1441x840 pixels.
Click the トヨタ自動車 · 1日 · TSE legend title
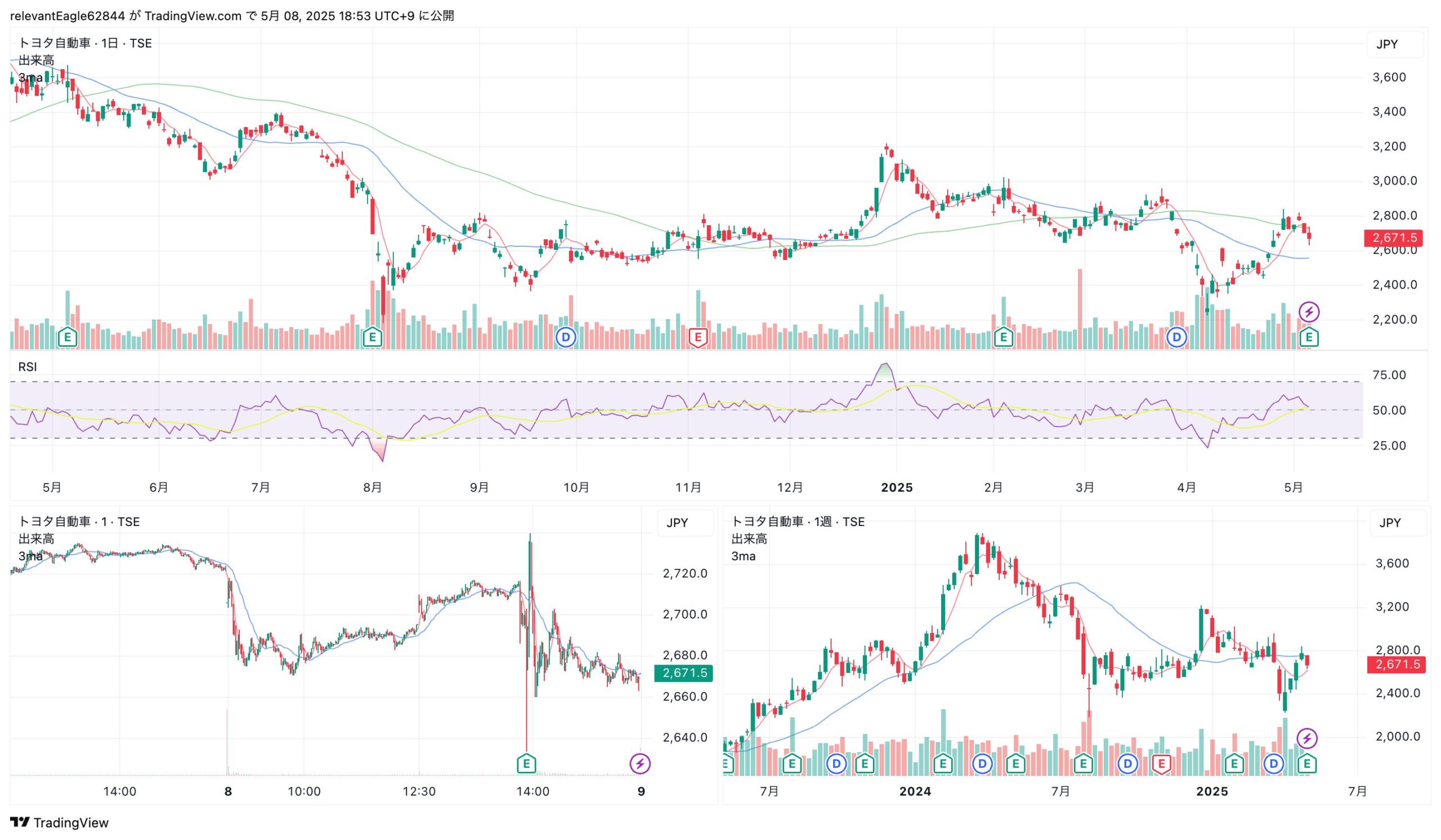85,43
